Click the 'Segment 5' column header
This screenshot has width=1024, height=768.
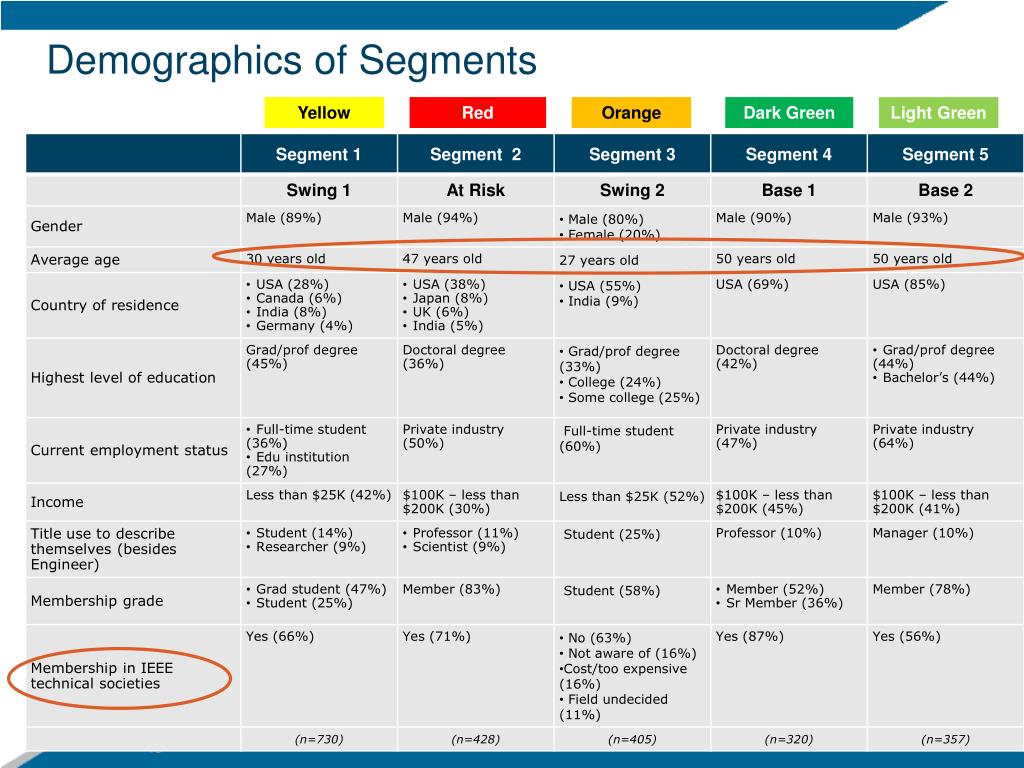[945, 154]
